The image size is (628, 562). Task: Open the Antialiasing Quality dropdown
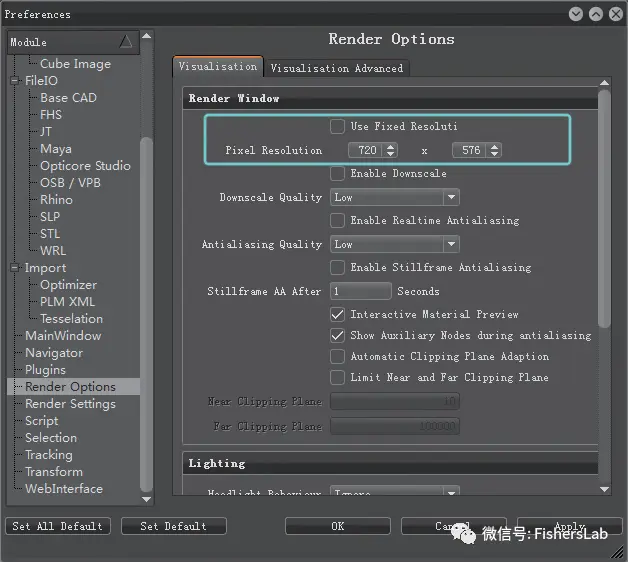coord(395,244)
